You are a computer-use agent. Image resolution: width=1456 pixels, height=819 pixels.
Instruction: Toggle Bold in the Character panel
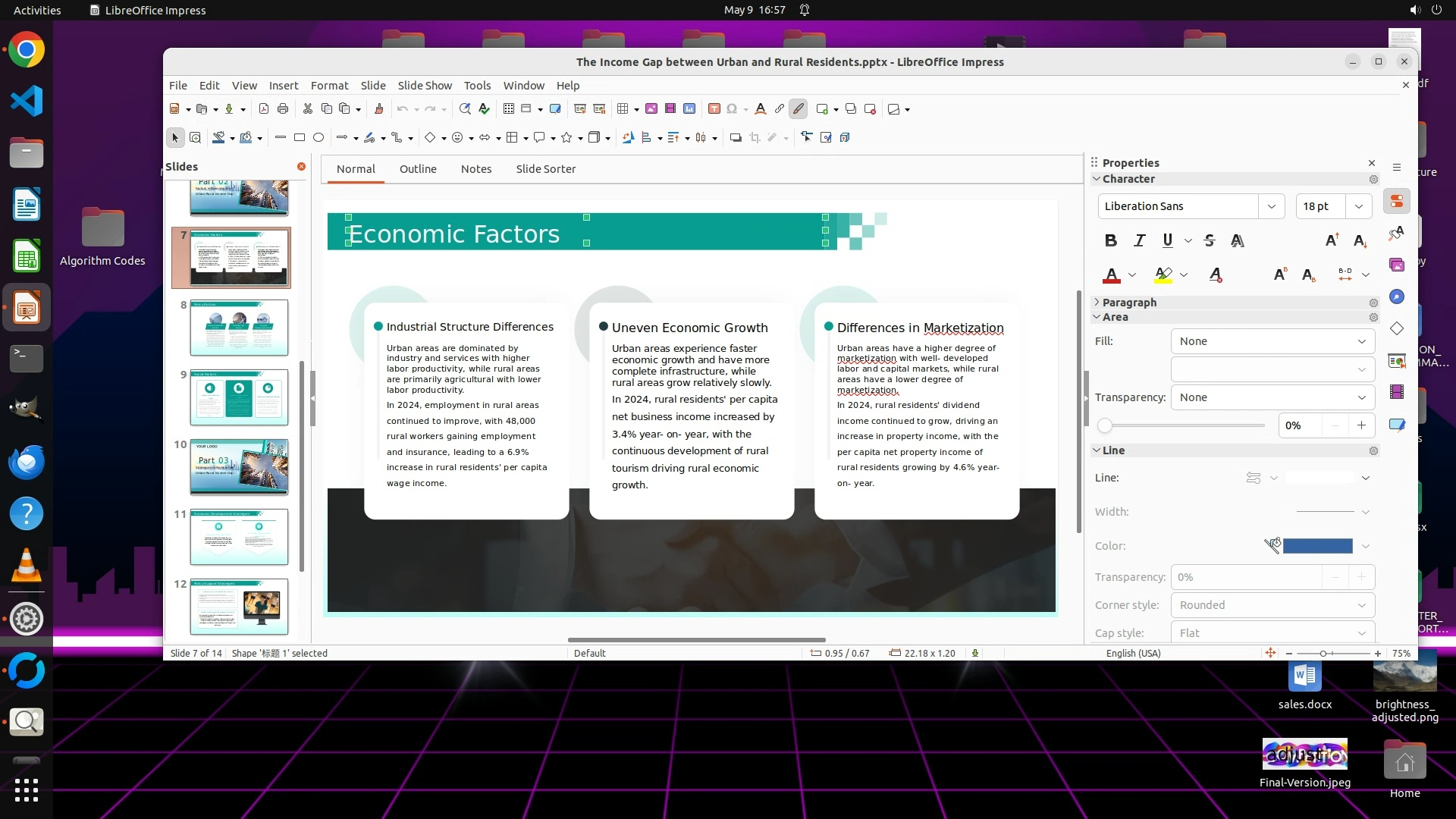click(1111, 241)
